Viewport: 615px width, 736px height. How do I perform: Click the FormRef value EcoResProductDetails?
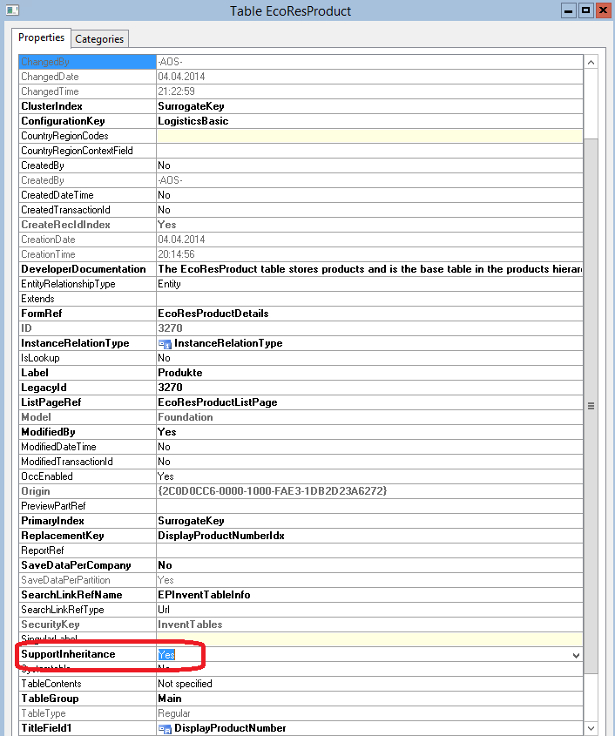(213, 314)
